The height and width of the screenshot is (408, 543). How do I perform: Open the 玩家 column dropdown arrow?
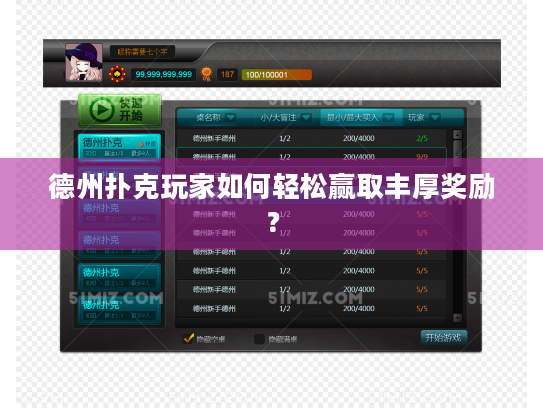click(x=435, y=118)
